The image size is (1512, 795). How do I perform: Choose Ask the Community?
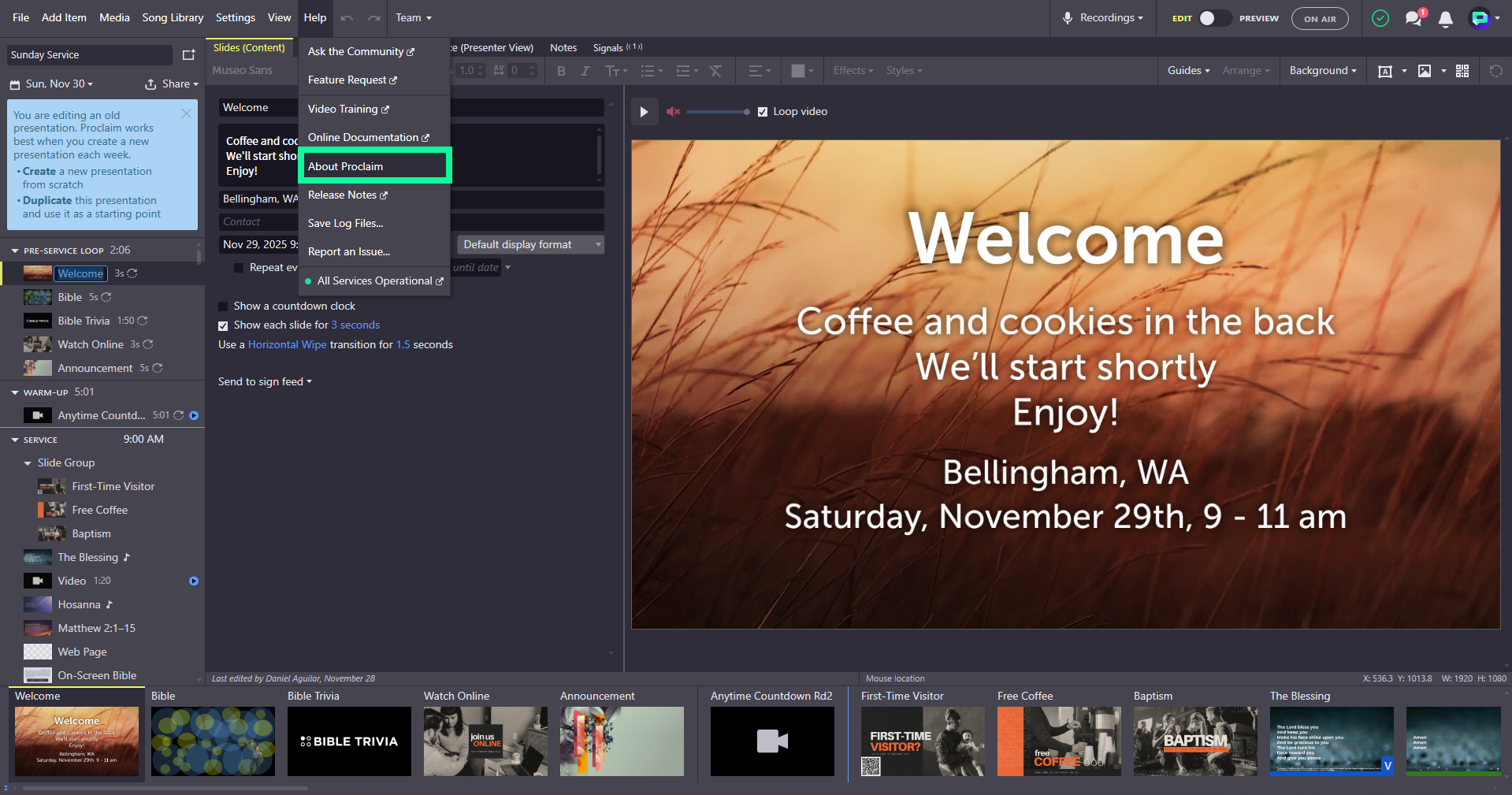pyautogui.click(x=374, y=52)
